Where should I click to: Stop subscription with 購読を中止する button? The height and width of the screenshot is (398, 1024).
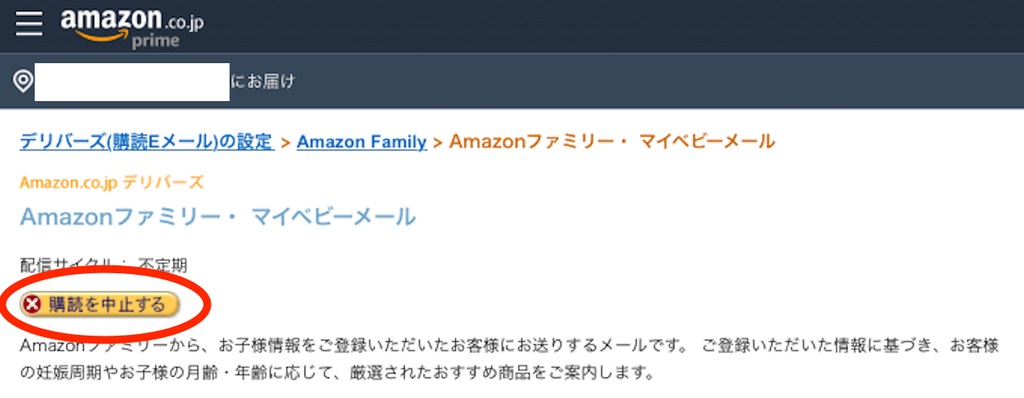100,304
